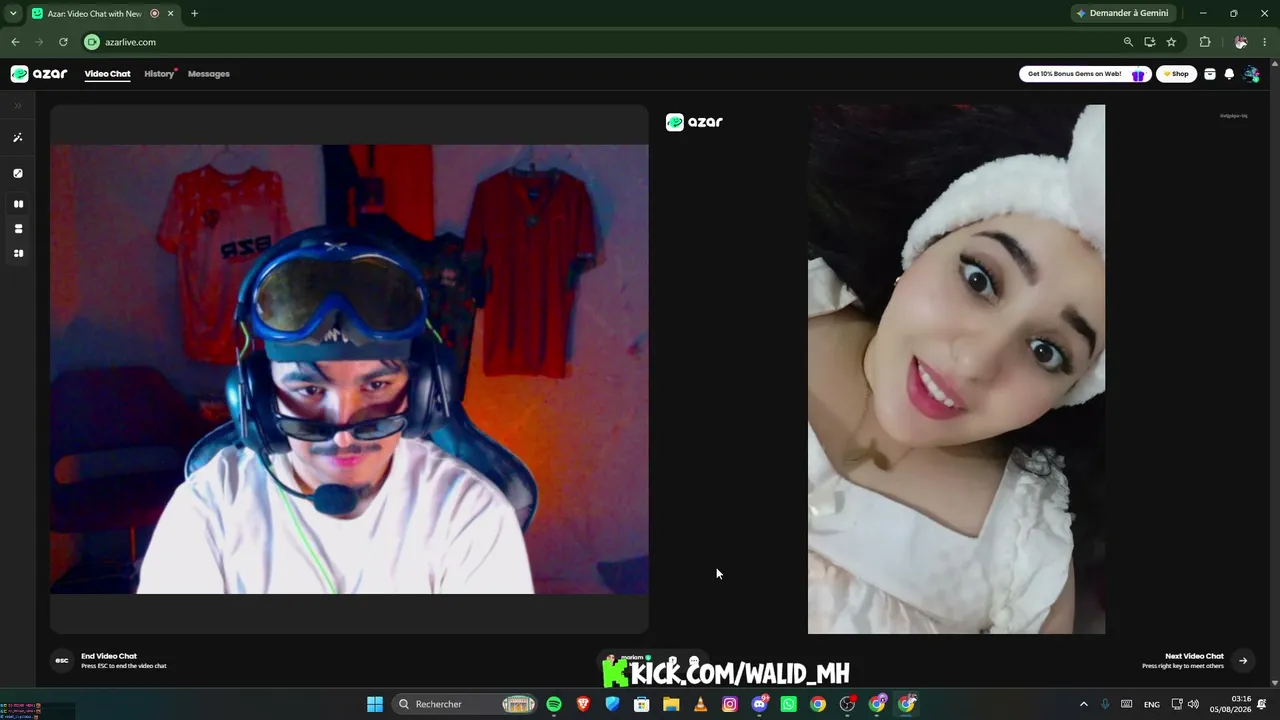
Task: Open Spotify from the taskbar
Action: tap(554, 704)
